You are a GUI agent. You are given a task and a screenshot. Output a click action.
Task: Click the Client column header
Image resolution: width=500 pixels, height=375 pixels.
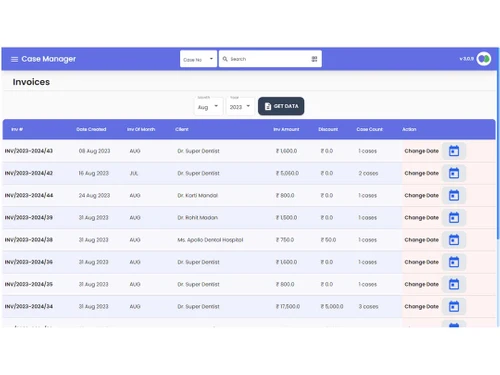(182, 129)
